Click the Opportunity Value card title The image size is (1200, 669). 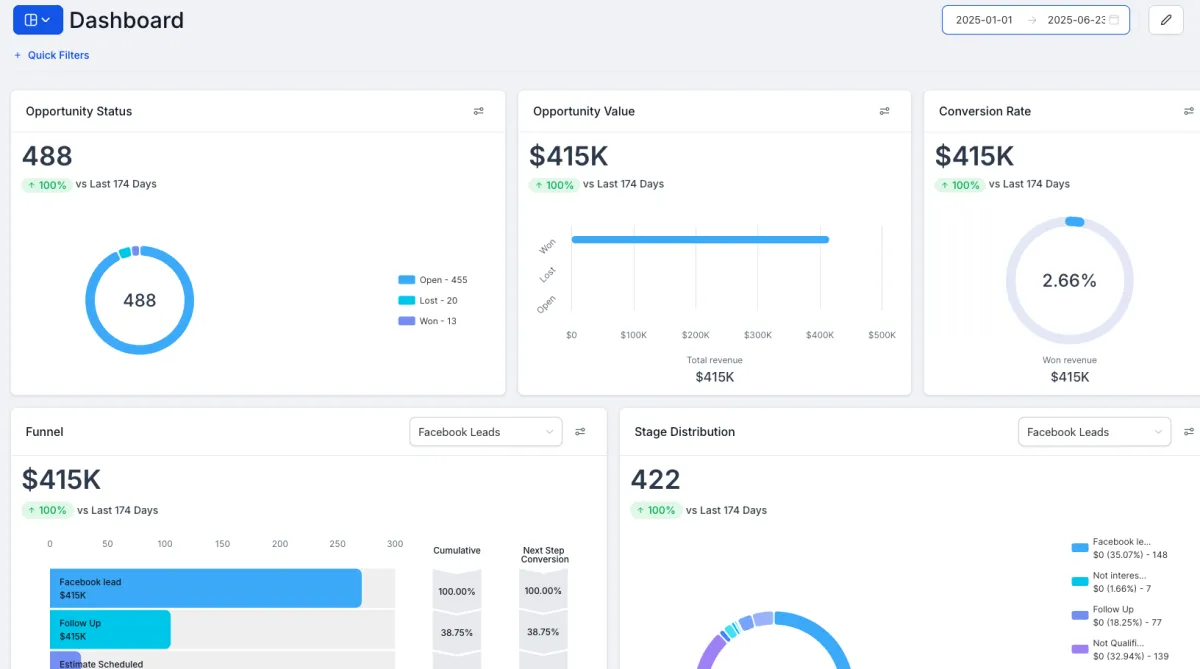coord(584,111)
